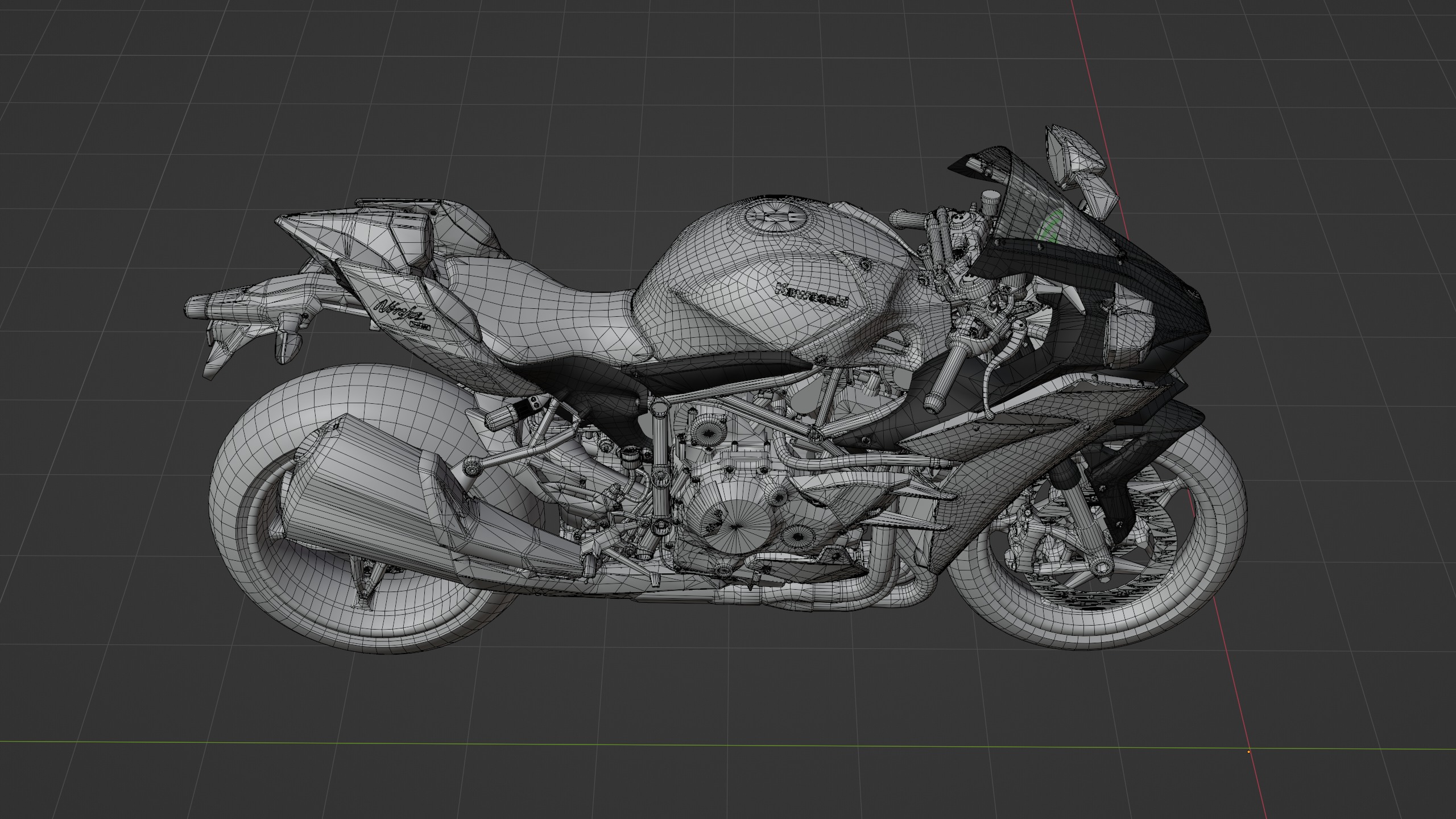Select the Kawasaki lettering on the fuel tank
1456x819 pixels.
pyautogui.click(x=812, y=295)
